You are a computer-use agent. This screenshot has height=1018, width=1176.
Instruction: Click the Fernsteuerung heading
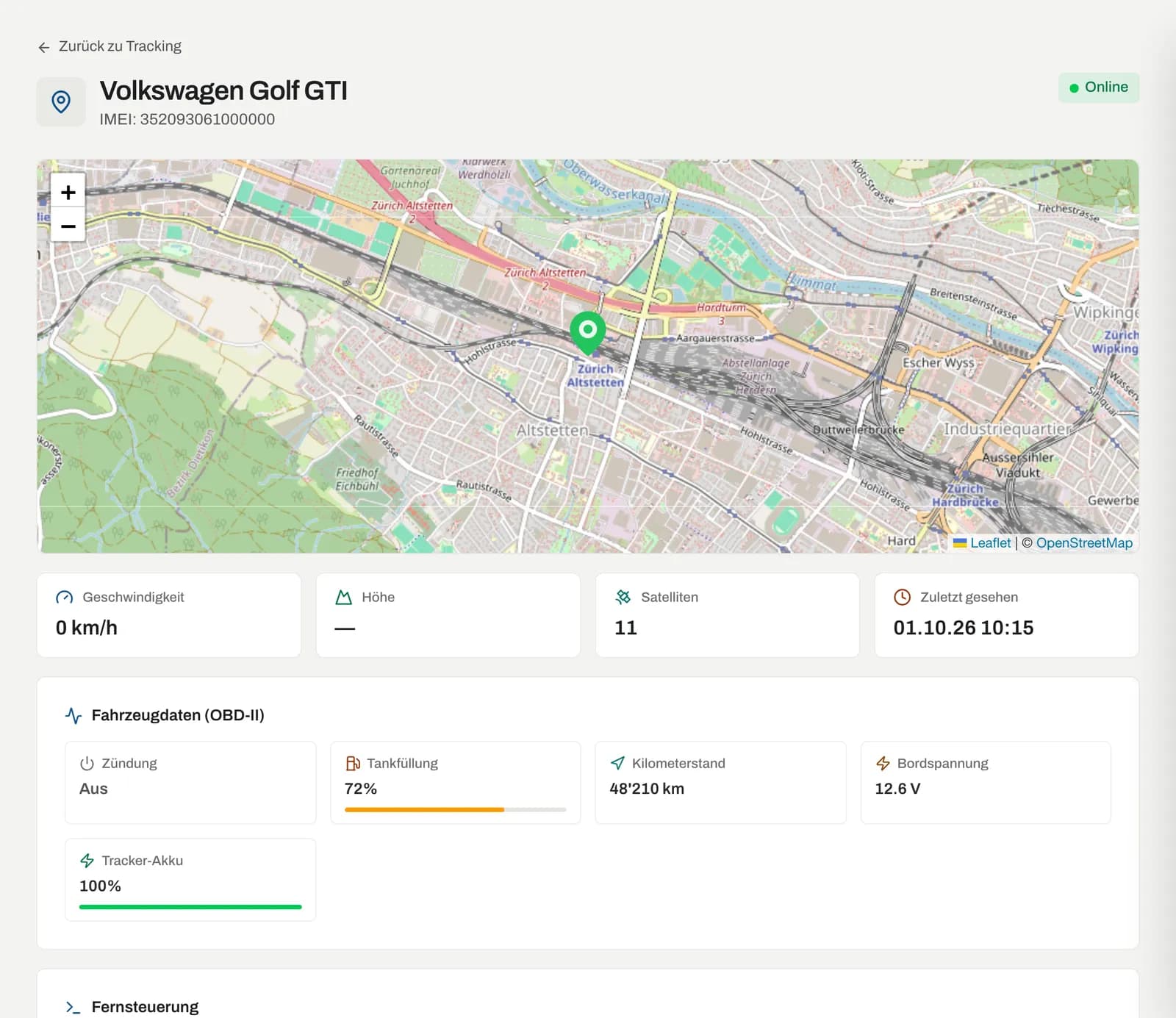tap(145, 1007)
